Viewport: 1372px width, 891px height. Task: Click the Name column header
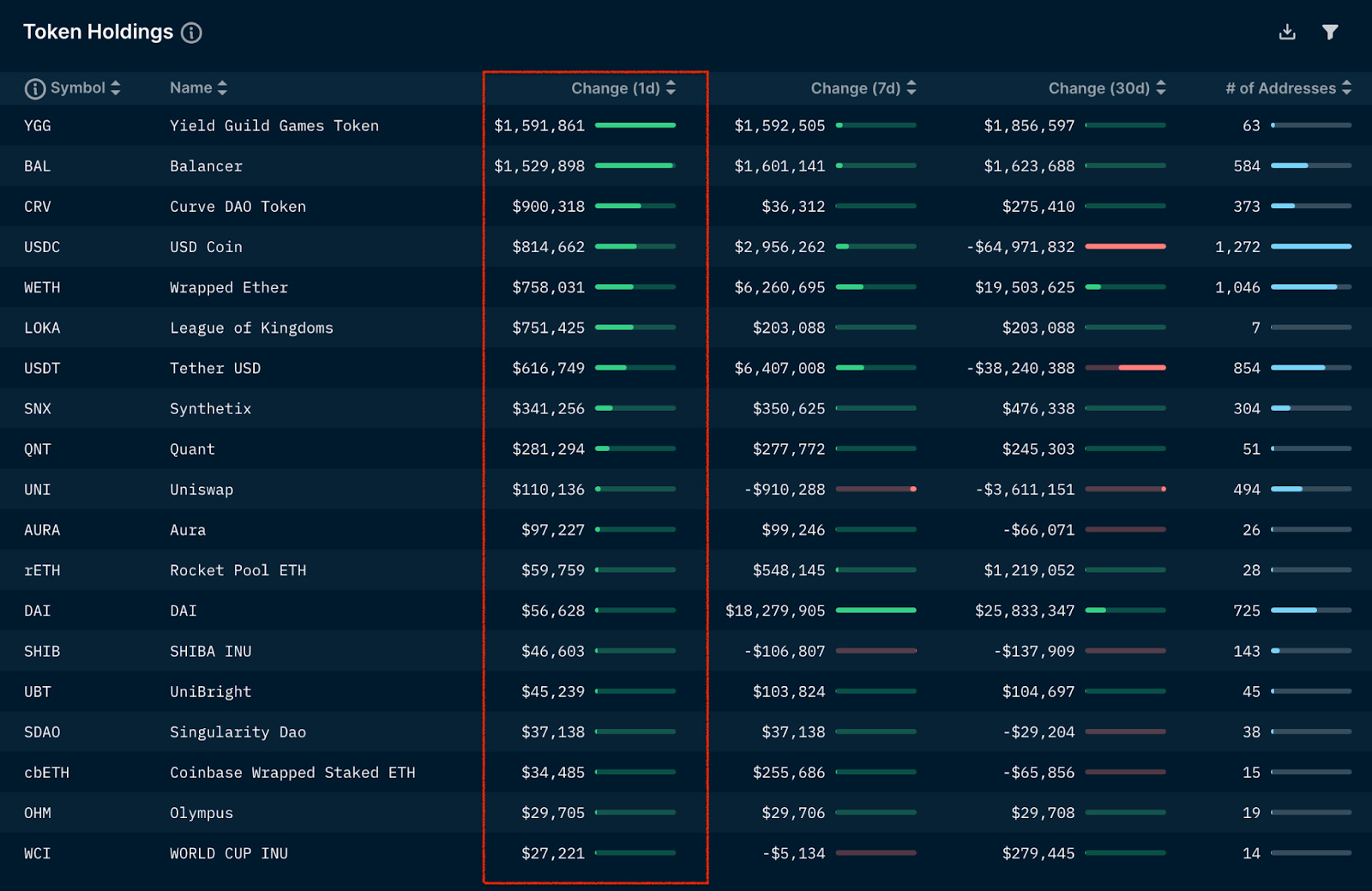point(191,87)
